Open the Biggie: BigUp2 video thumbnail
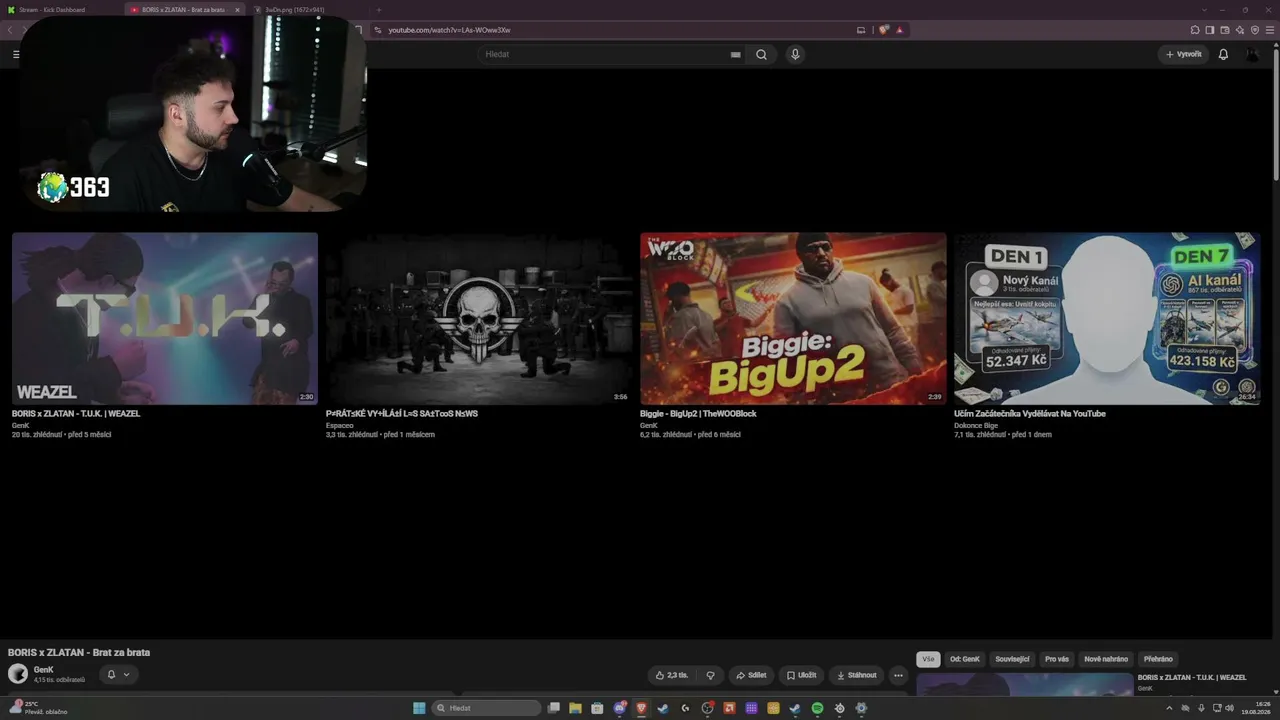The height and width of the screenshot is (720, 1280). pyautogui.click(x=793, y=318)
